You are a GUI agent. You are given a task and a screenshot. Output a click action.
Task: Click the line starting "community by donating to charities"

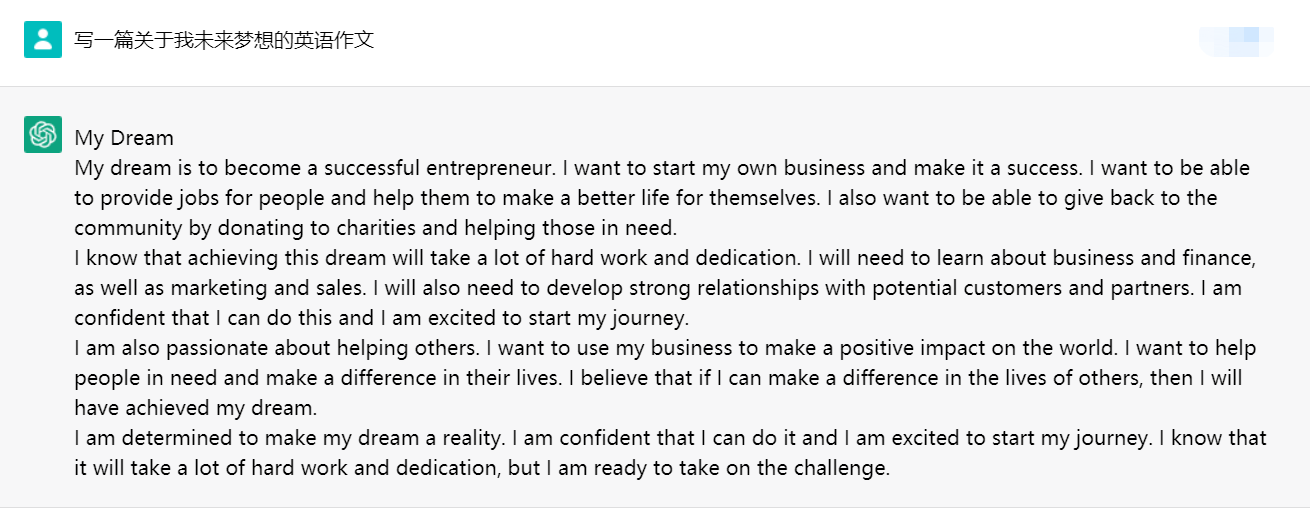[376, 228]
